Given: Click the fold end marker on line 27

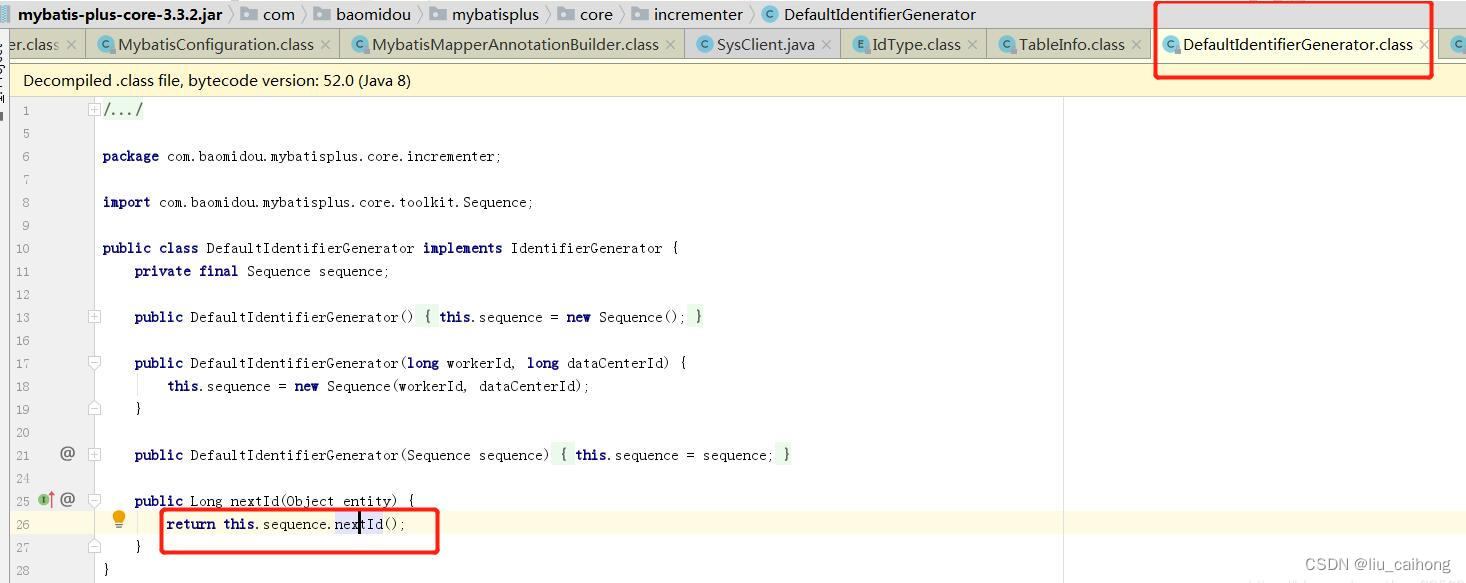Looking at the screenshot, I should pos(94,546).
